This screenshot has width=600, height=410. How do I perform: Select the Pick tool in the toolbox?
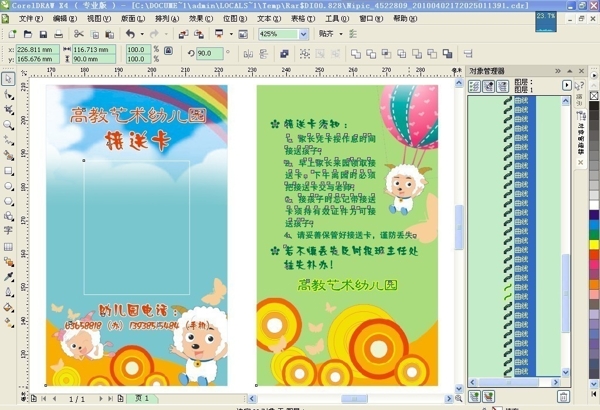(x=8, y=79)
